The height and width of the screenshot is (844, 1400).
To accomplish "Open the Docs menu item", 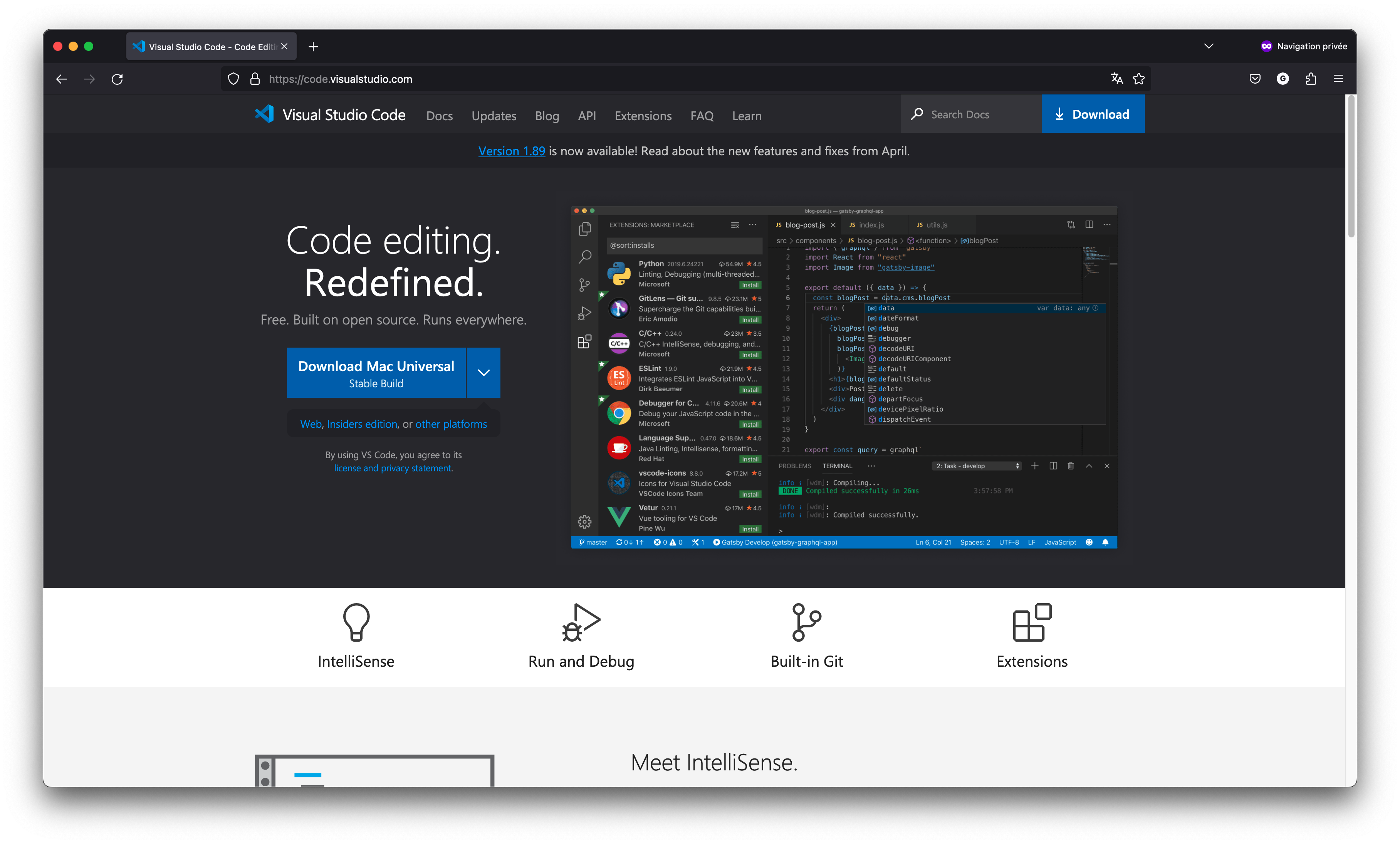I will 439,116.
